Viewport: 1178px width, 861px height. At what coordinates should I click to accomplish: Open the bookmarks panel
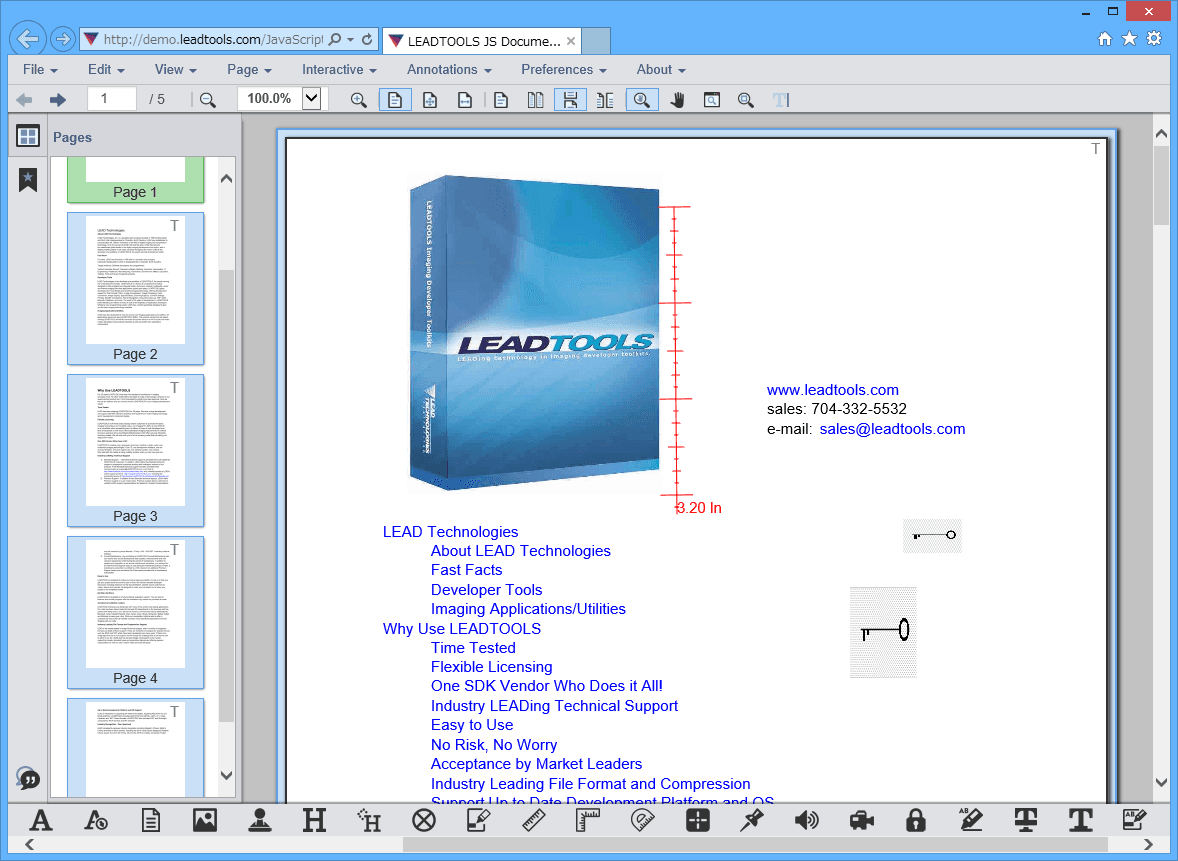pyautogui.click(x=28, y=179)
